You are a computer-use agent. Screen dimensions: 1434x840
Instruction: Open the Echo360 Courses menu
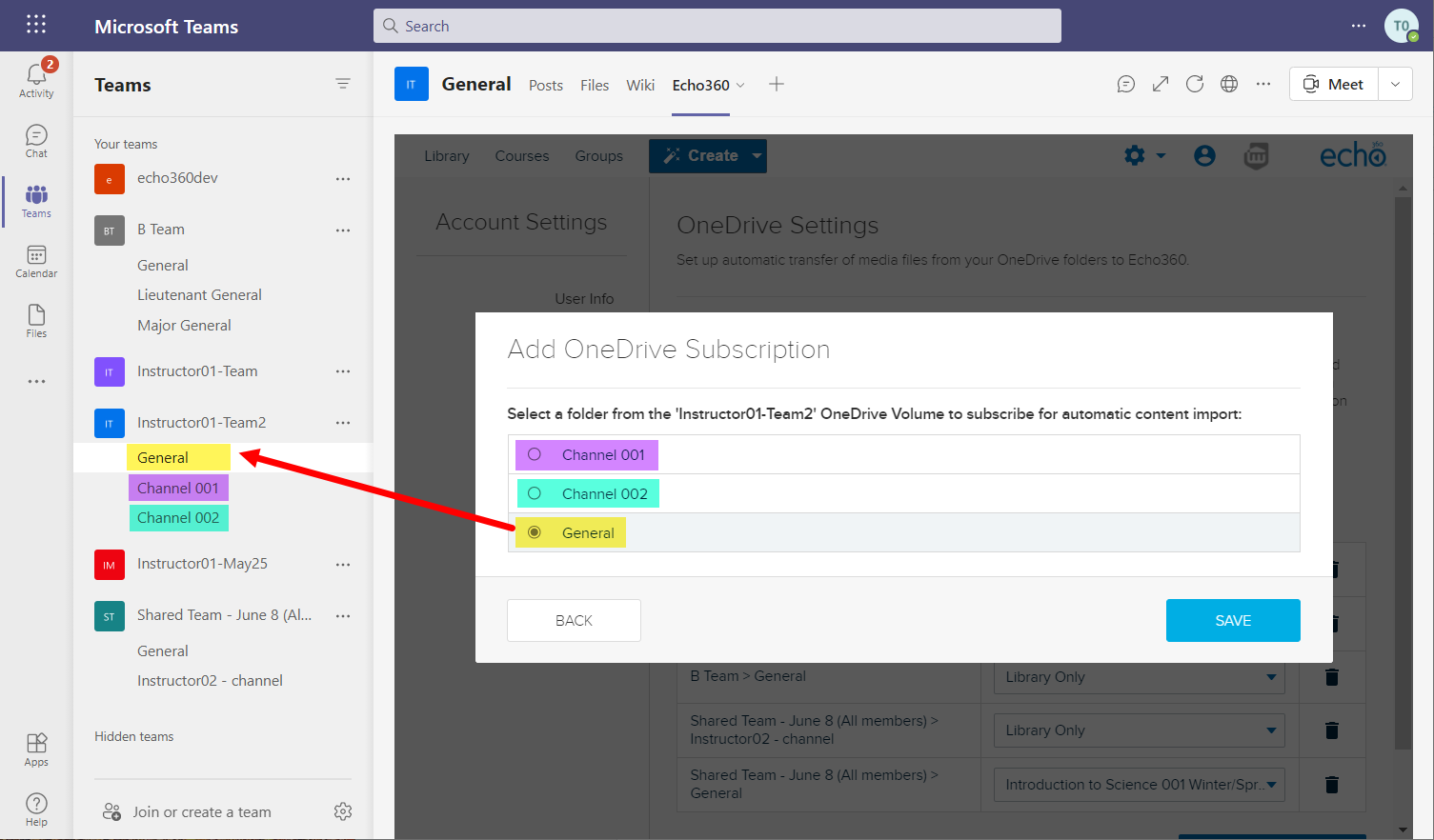click(x=522, y=156)
